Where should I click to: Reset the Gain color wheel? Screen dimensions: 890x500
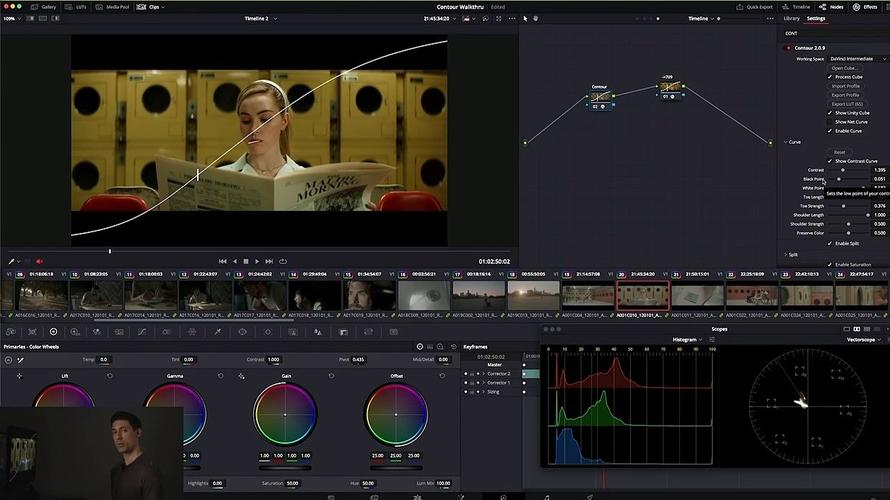(331, 376)
